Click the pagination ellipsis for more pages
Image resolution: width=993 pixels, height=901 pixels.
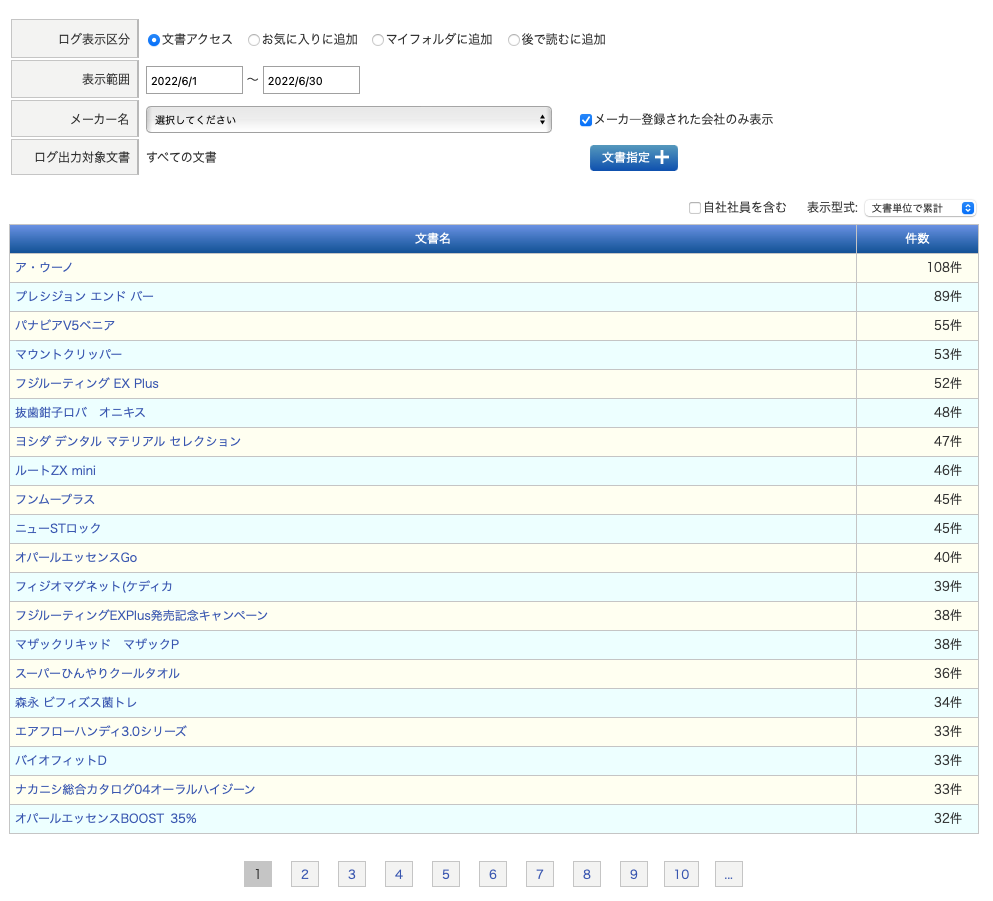tap(728, 874)
